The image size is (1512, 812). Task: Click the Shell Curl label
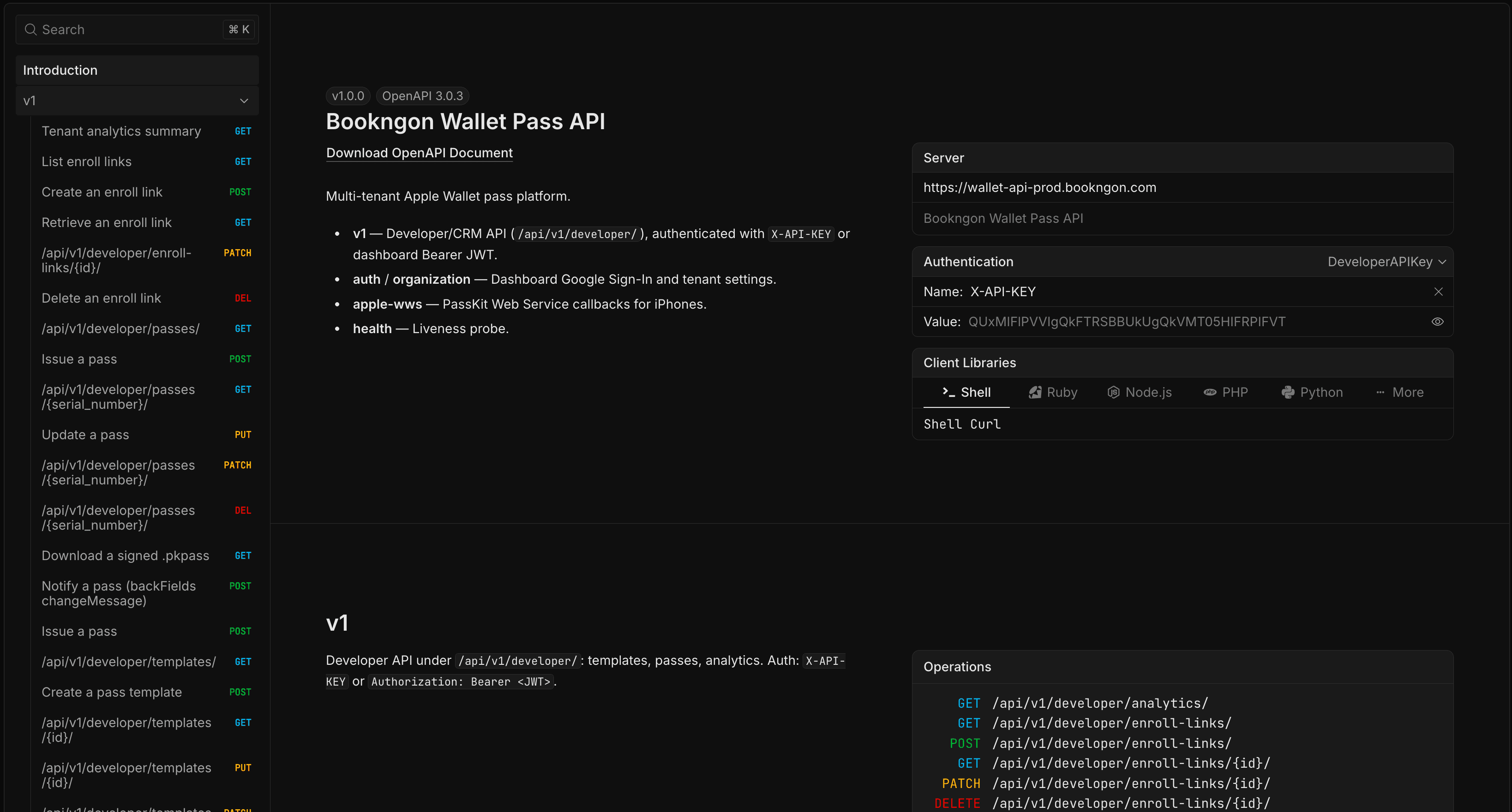click(962, 424)
